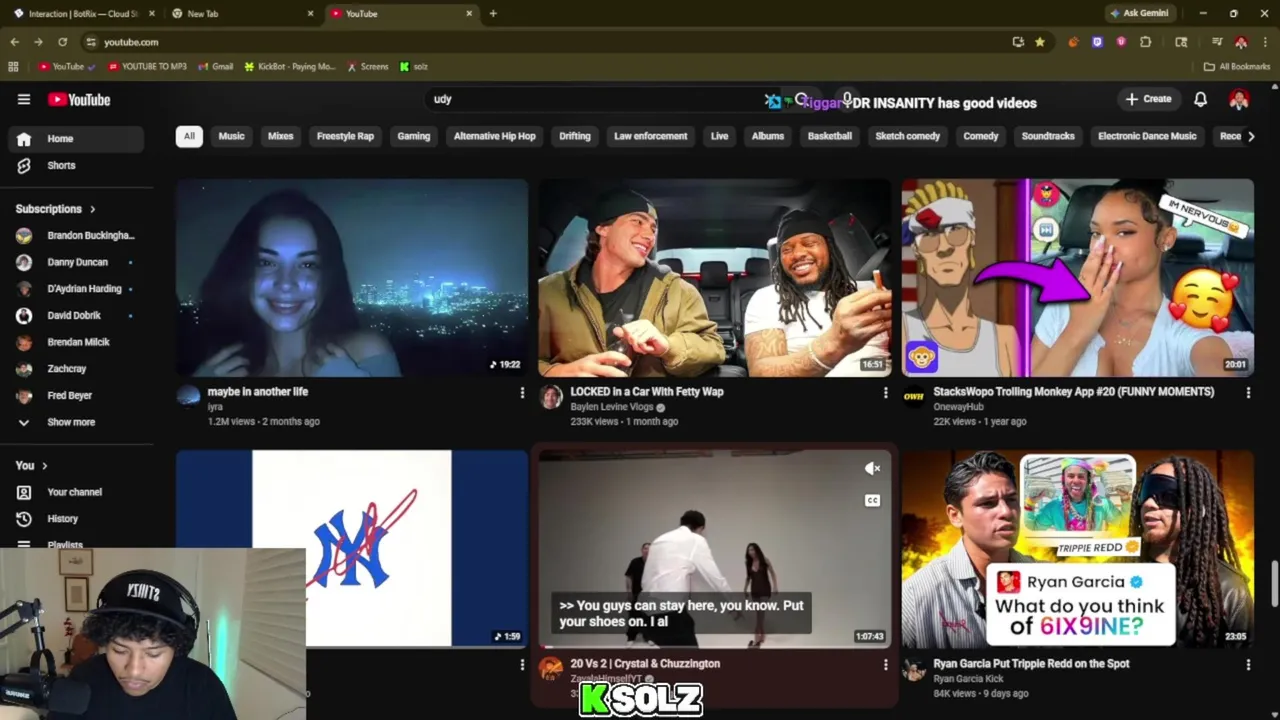
Task: Open Your channel in sidebar
Action: click(77, 492)
